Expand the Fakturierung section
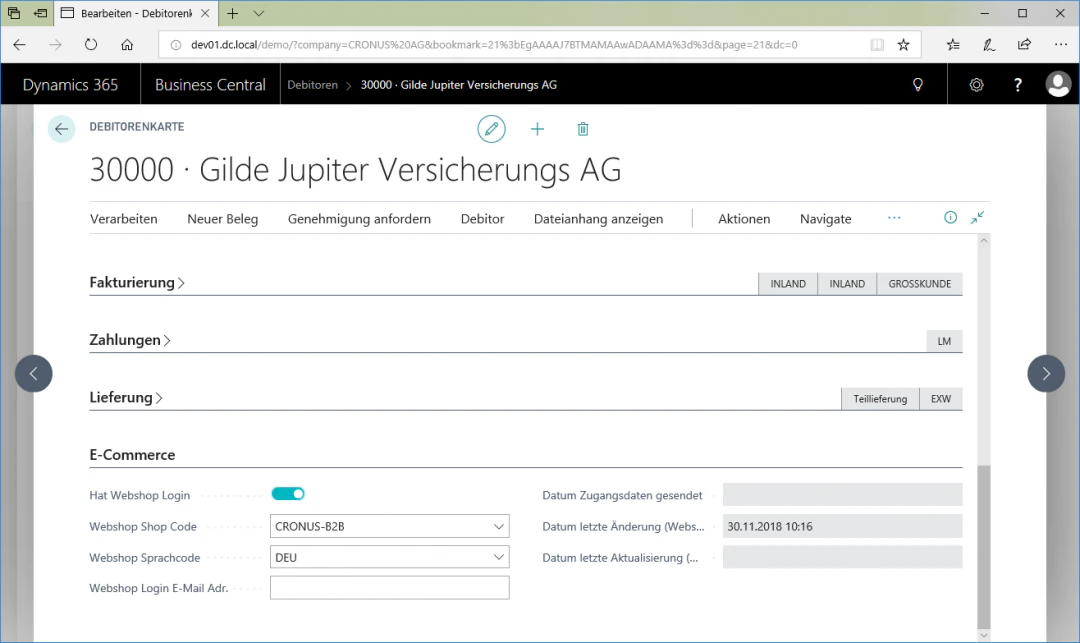 pyautogui.click(x=137, y=282)
